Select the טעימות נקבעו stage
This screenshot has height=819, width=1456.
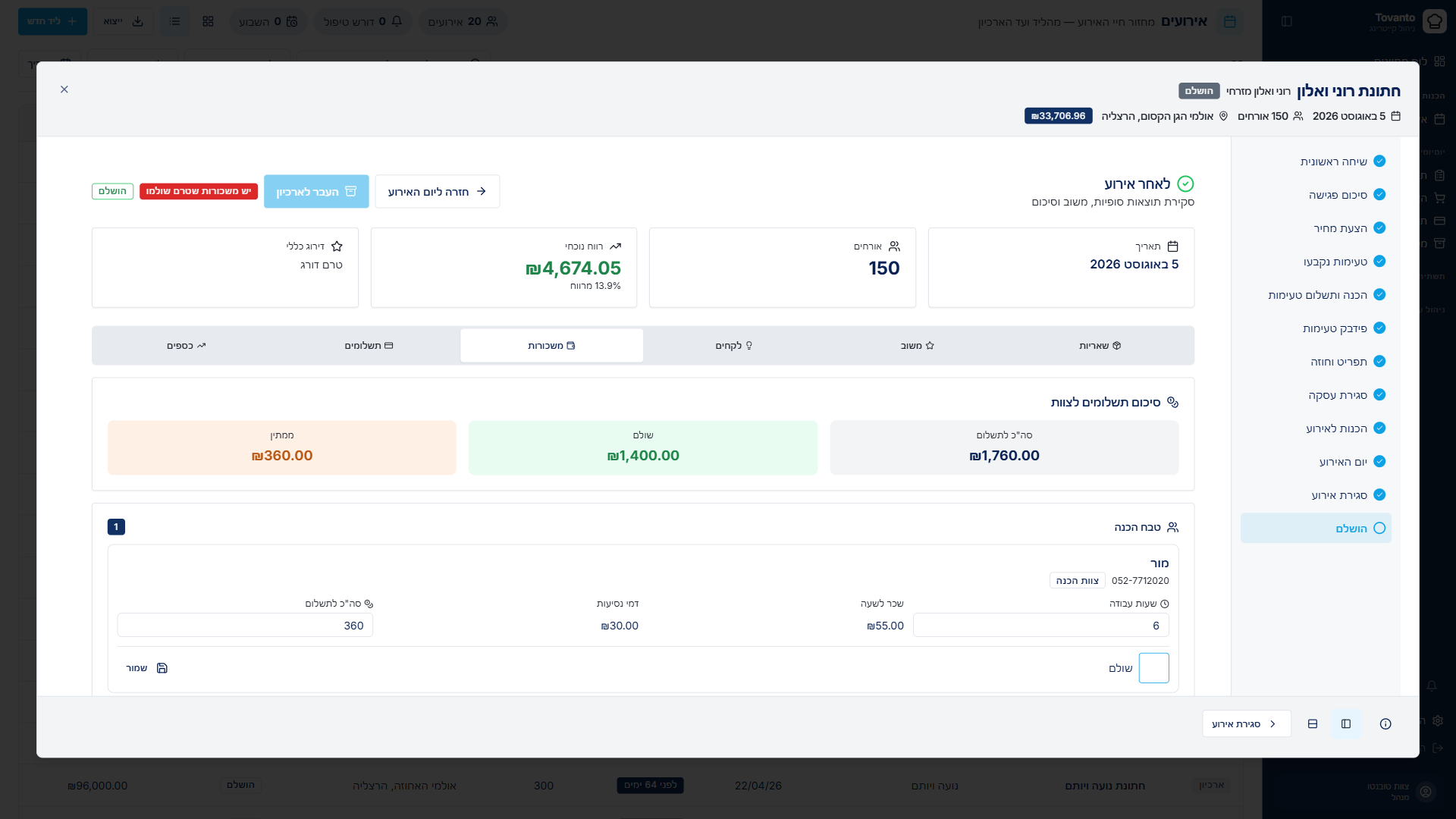click(1316, 262)
